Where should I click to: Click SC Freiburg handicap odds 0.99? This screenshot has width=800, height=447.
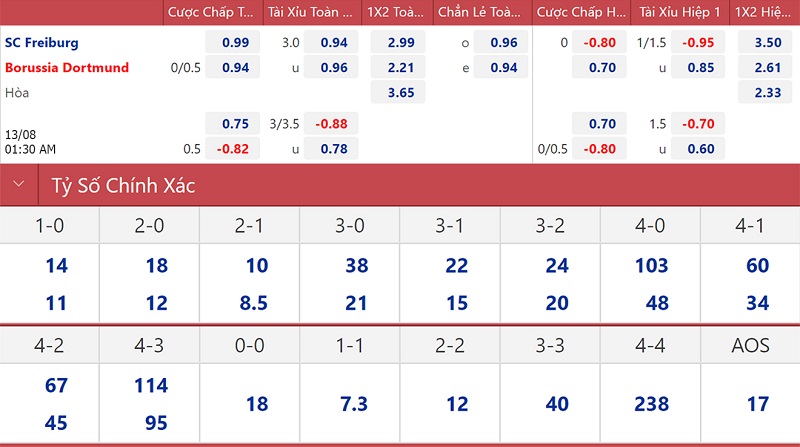click(233, 42)
